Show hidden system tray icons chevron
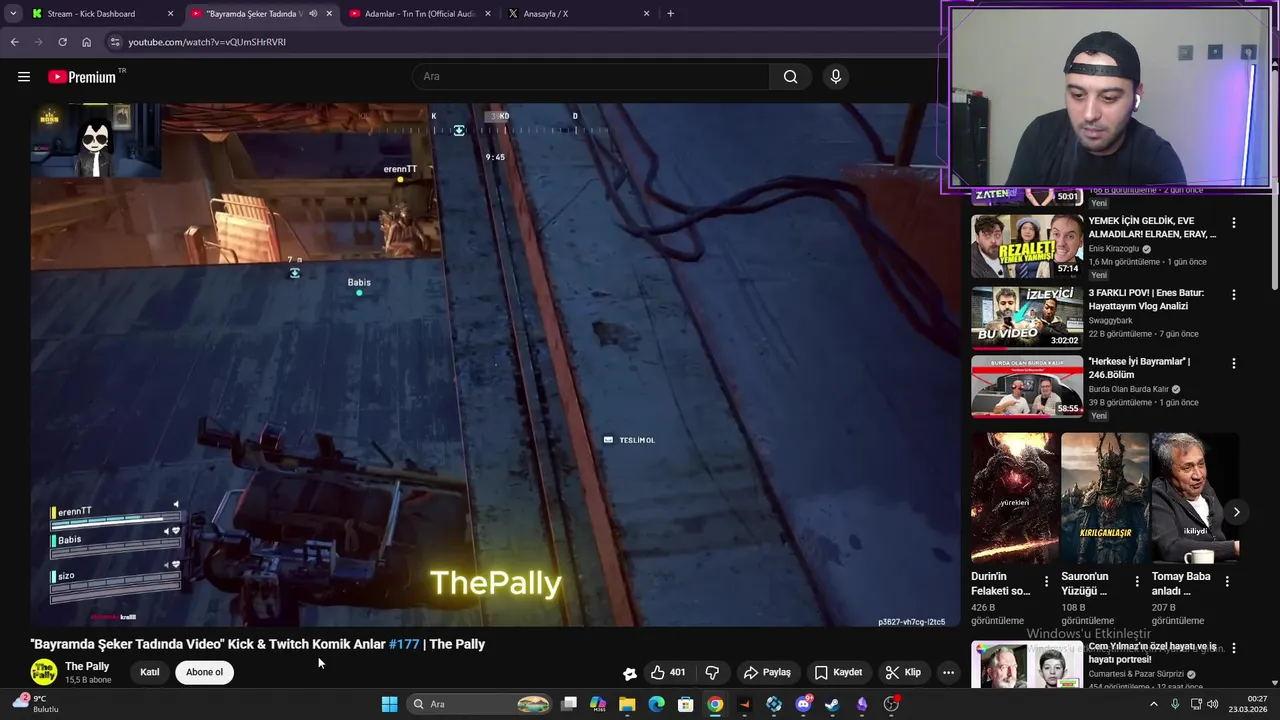Viewport: 1280px width, 720px height. (1153, 704)
